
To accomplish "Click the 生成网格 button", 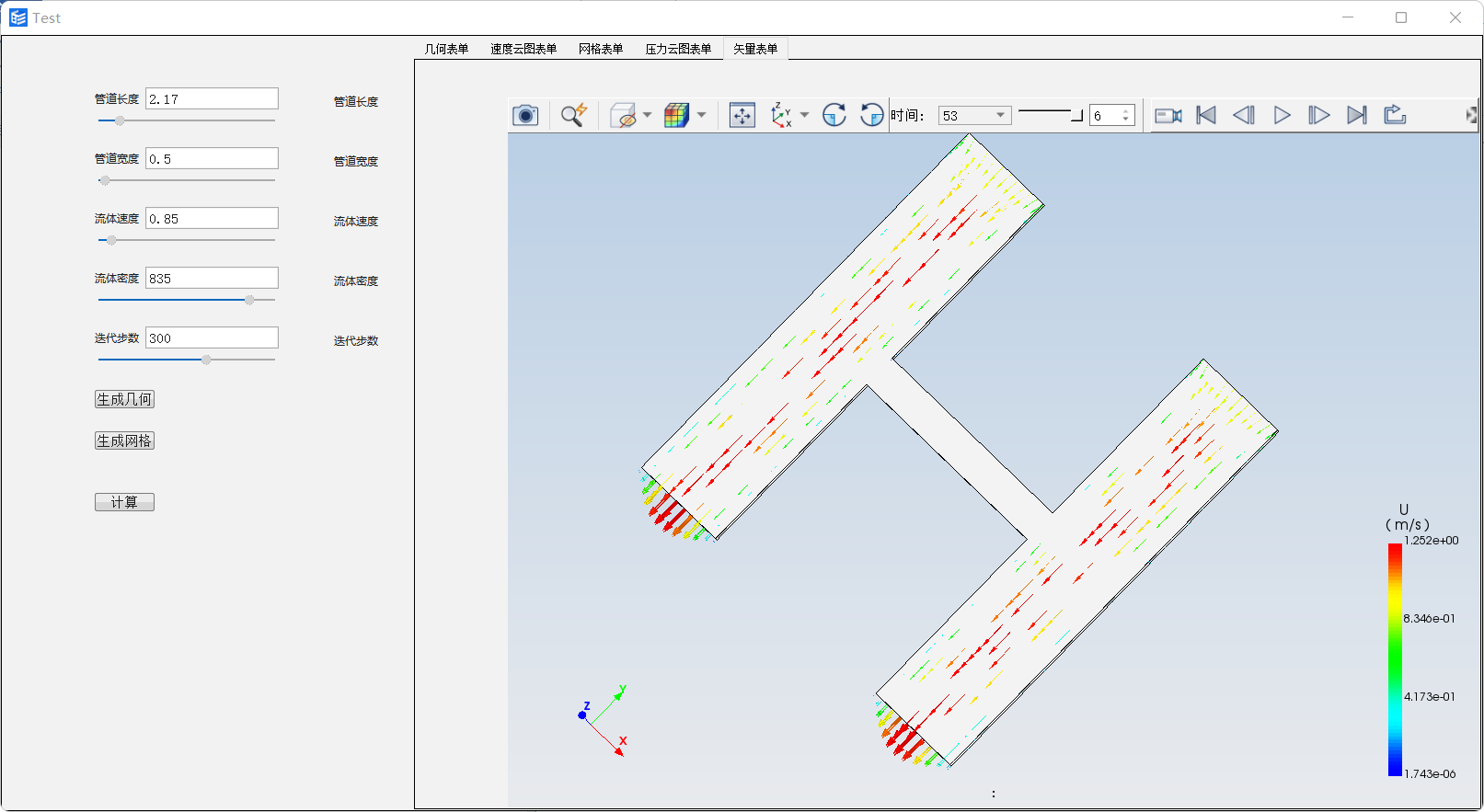I will pyautogui.click(x=124, y=440).
